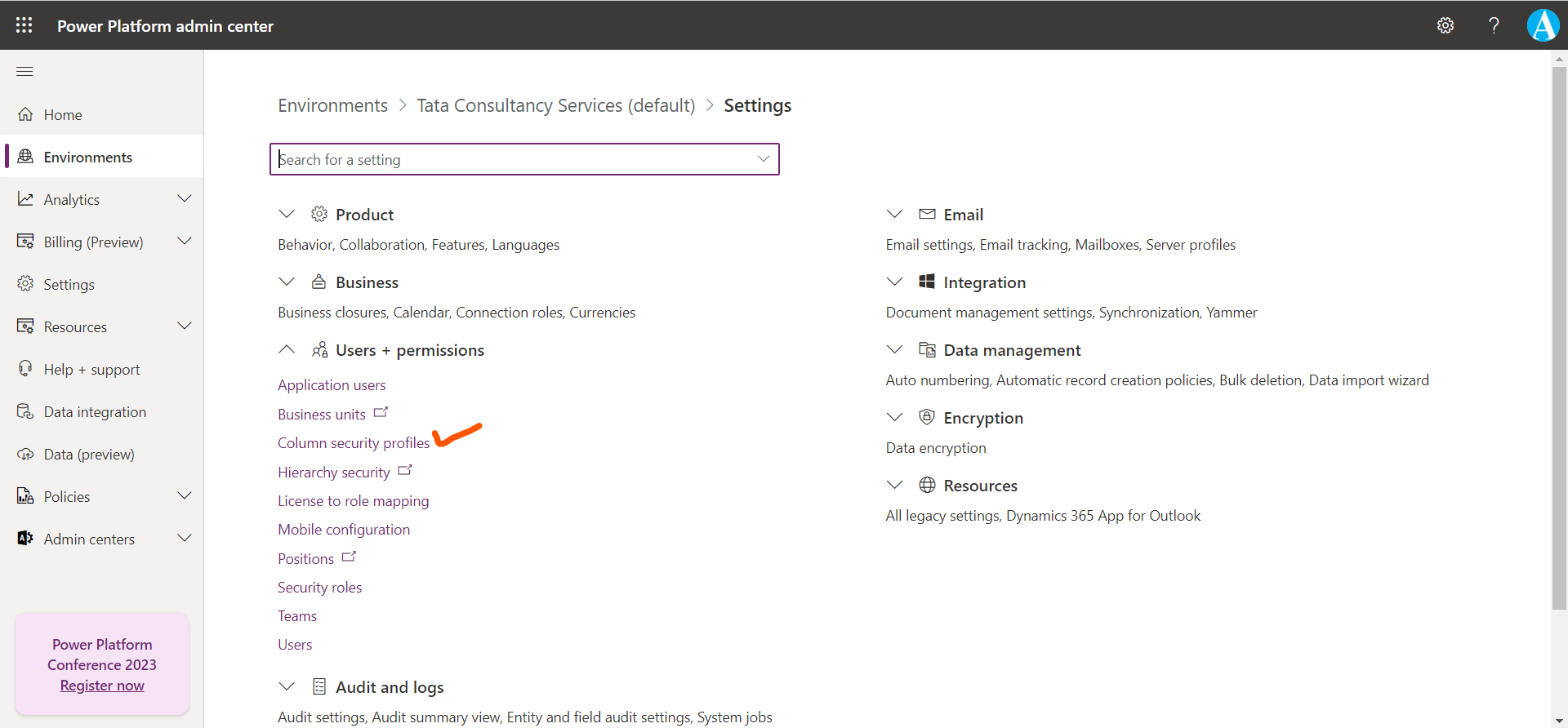Expand the Product settings section

(x=287, y=215)
